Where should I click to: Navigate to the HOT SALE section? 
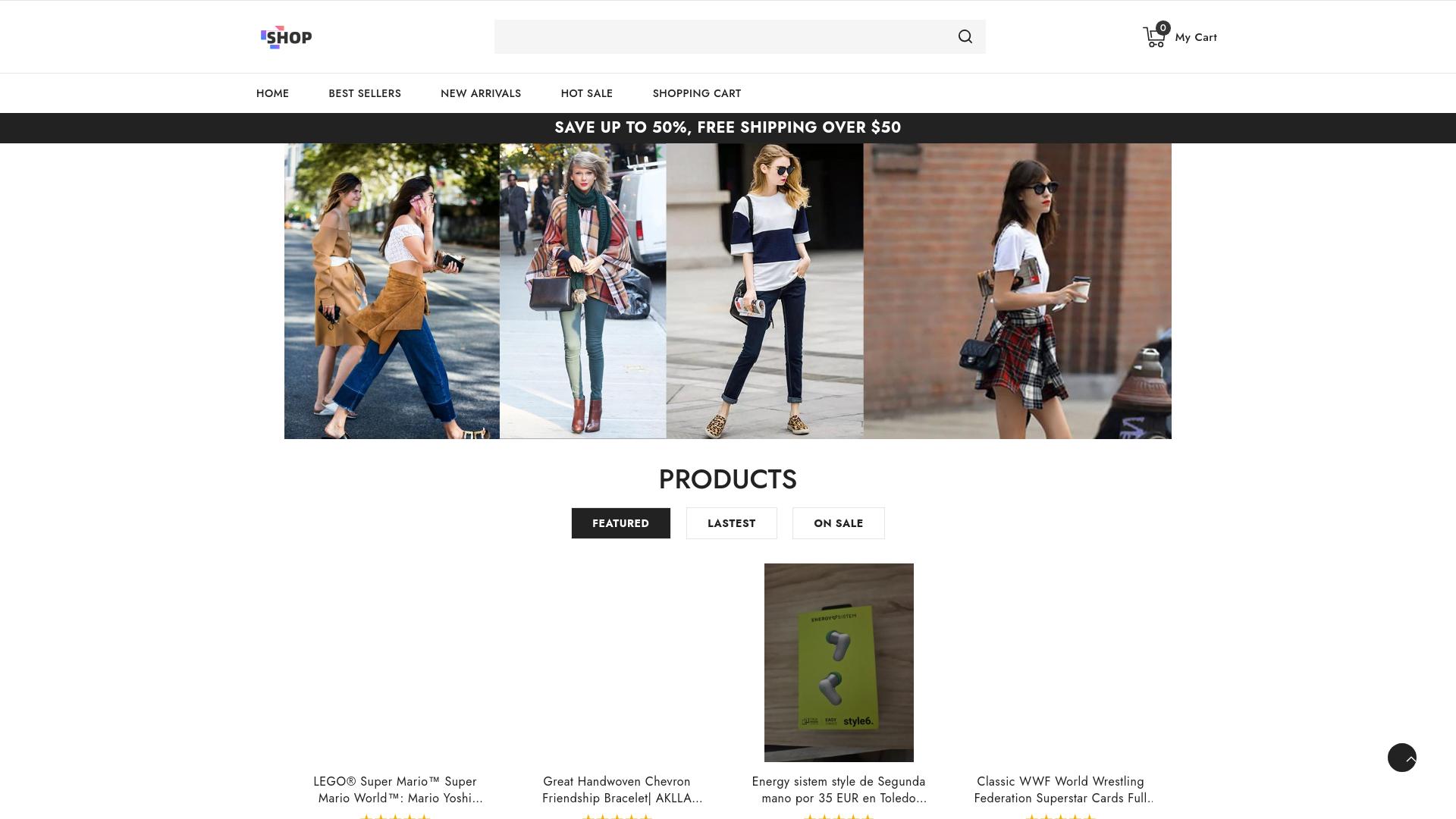click(586, 93)
